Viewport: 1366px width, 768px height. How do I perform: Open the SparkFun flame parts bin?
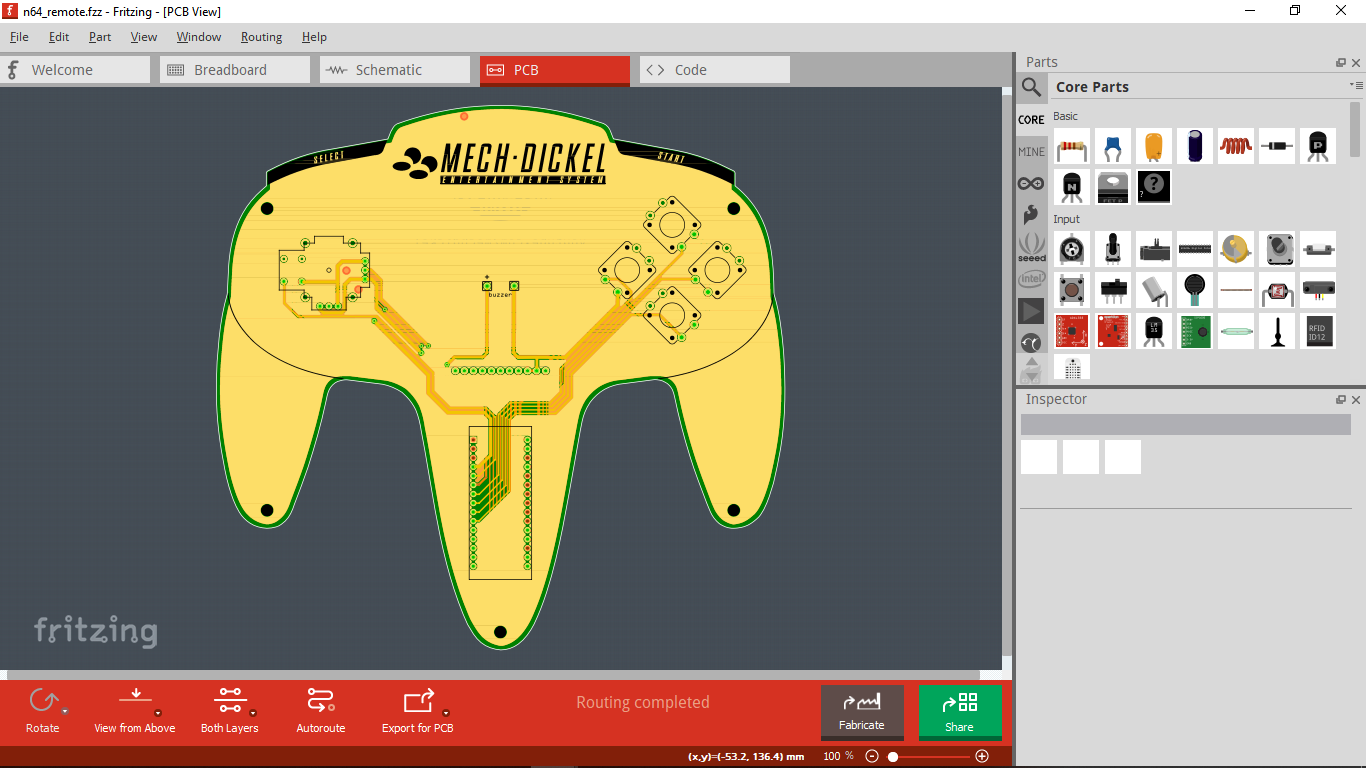[1031, 214]
